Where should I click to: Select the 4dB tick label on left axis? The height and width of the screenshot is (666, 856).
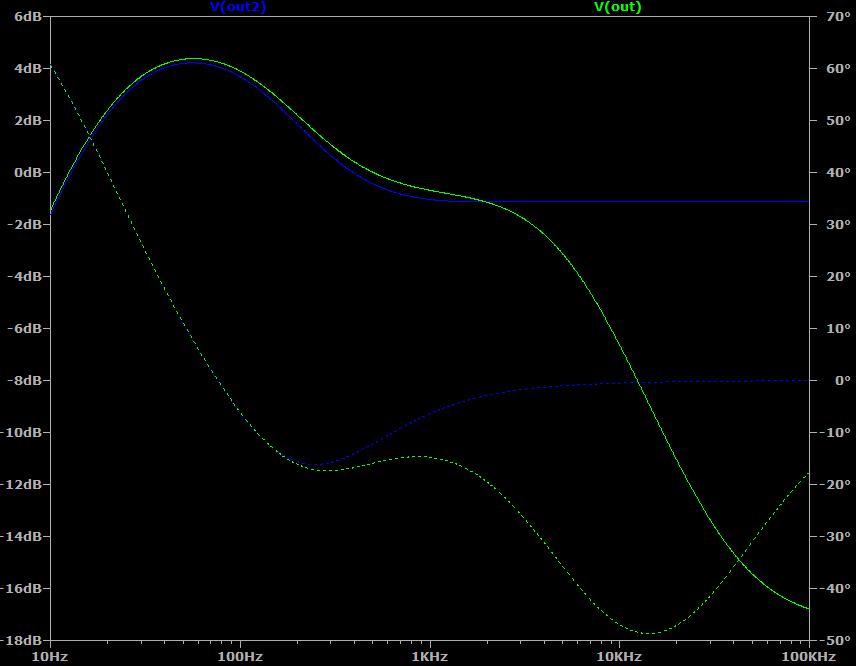(27, 68)
